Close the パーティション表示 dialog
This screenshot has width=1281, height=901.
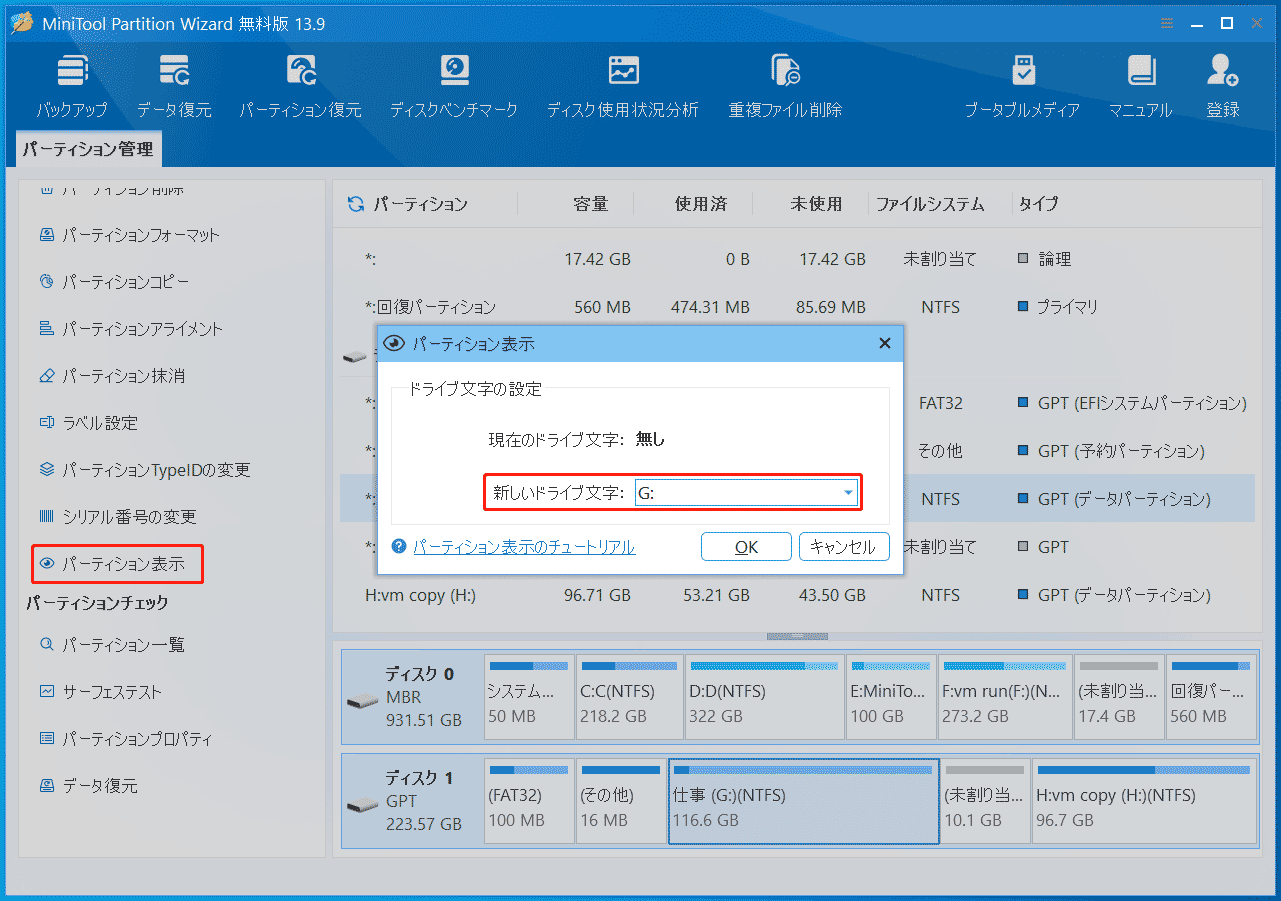coord(884,343)
